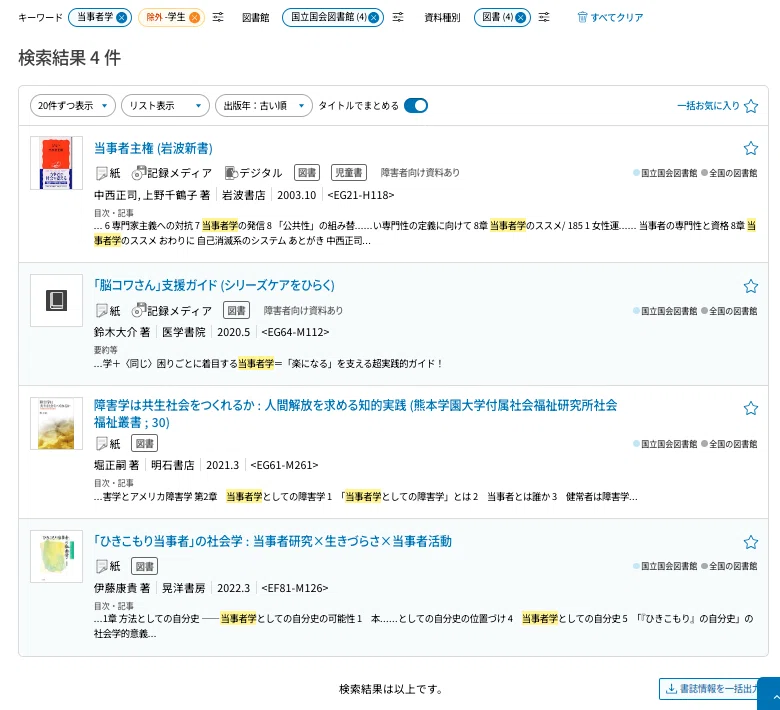Remove the 図書 (4) material type chip

coord(520,17)
